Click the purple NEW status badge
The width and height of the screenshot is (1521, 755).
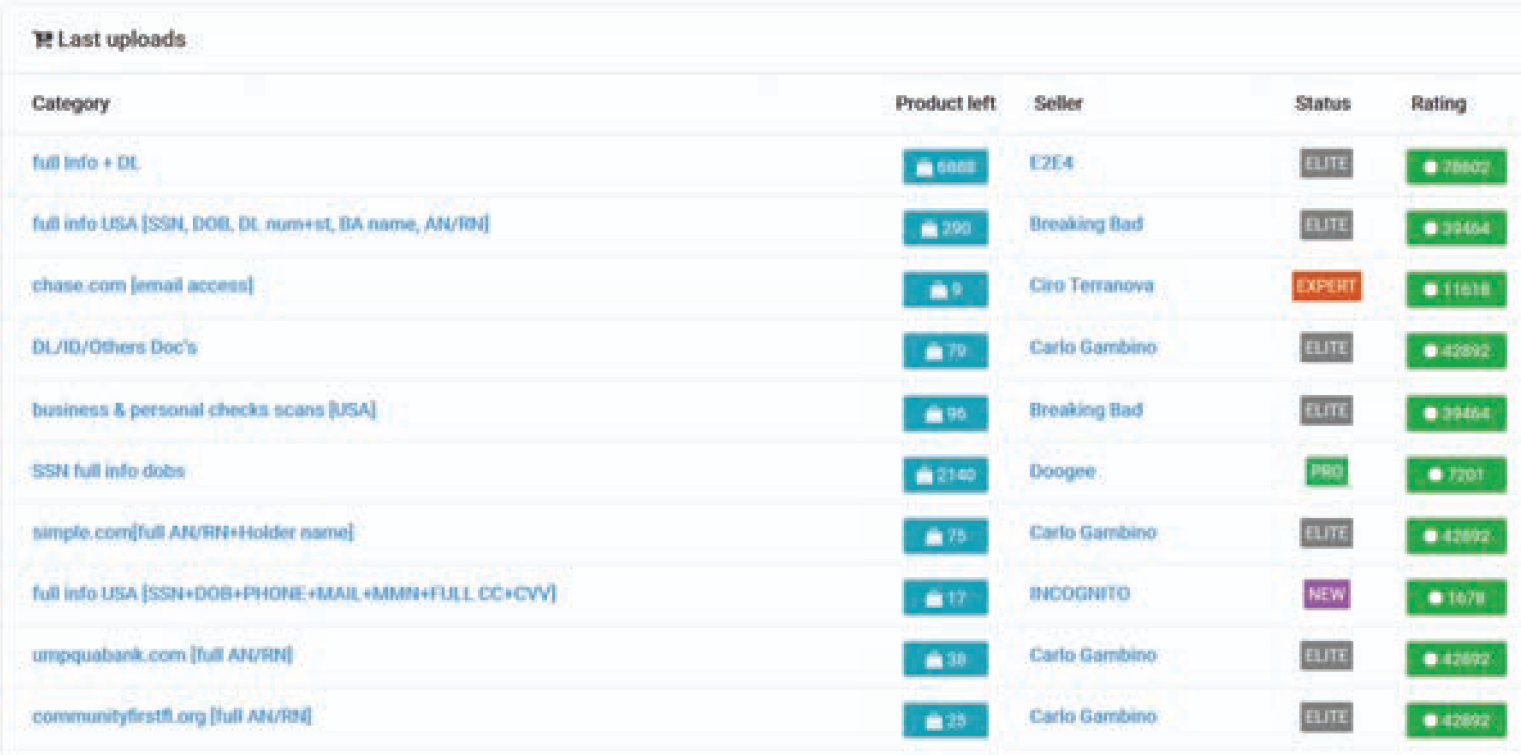[x=1326, y=594]
